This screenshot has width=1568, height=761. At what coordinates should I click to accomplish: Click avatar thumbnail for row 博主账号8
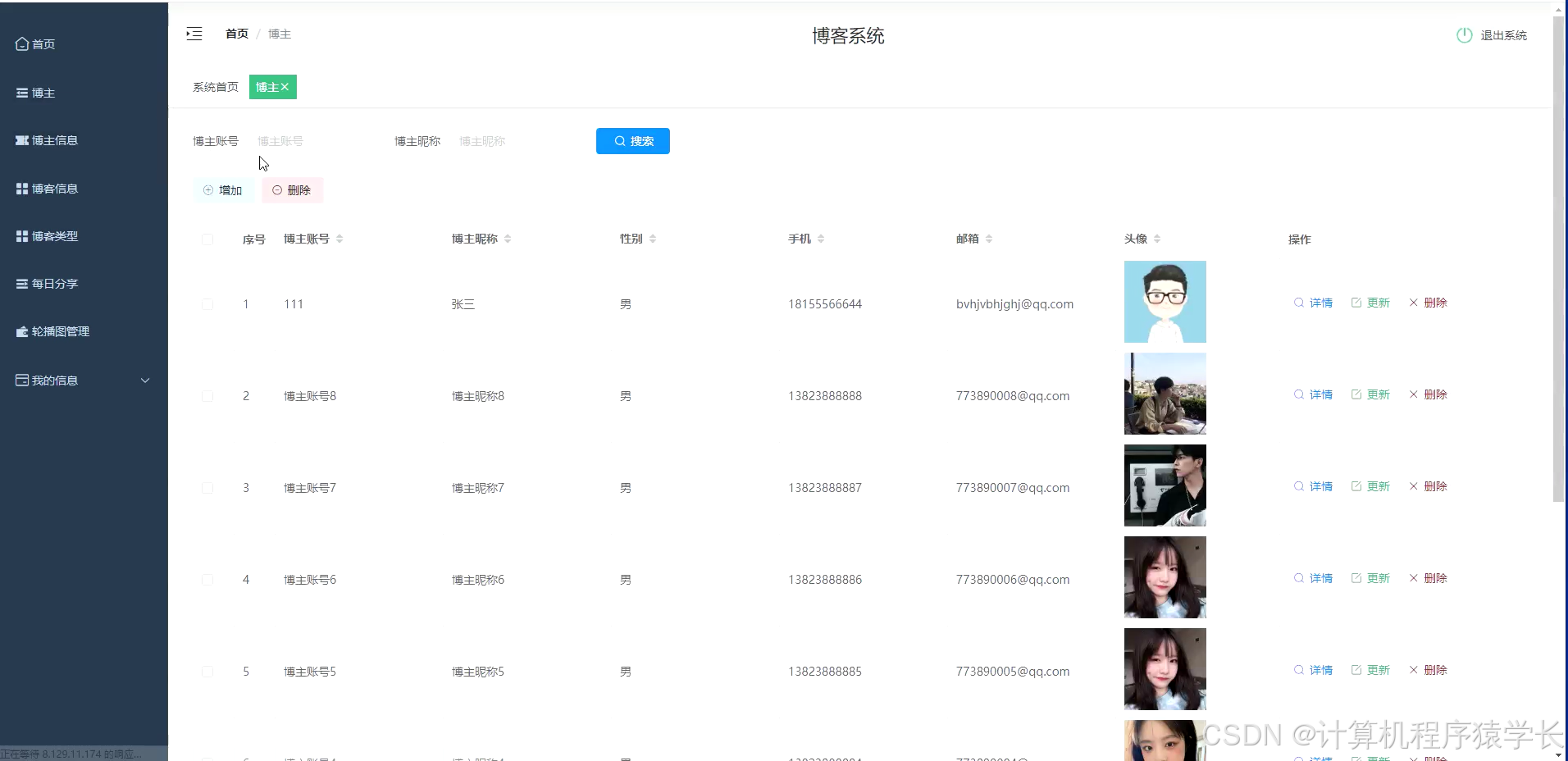click(1165, 394)
